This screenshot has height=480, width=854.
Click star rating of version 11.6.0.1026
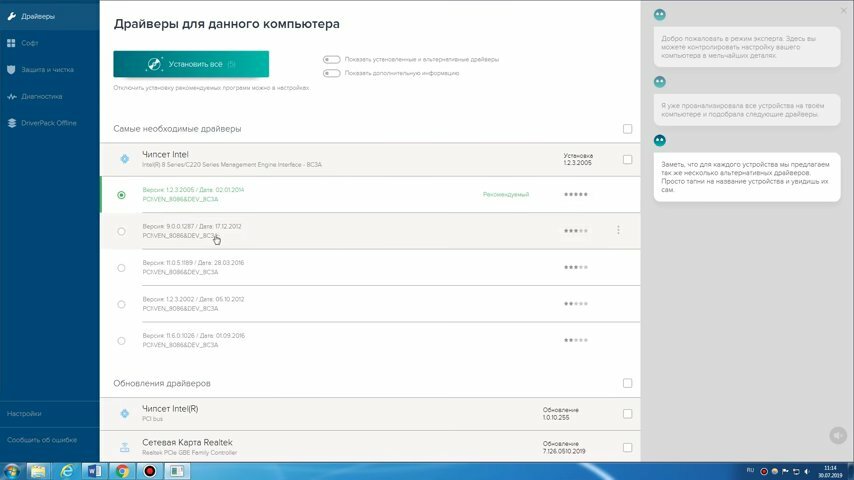(x=576, y=341)
